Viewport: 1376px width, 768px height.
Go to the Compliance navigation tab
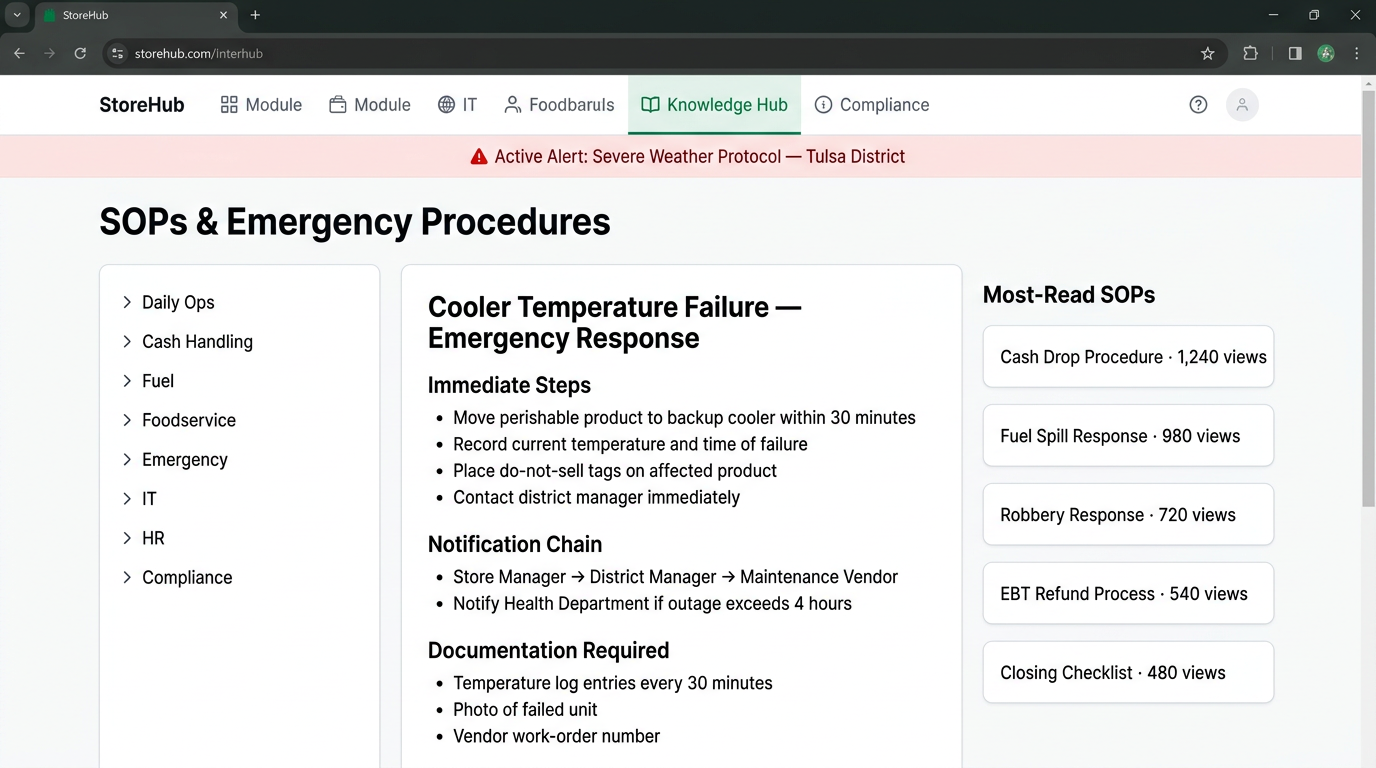click(x=872, y=105)
